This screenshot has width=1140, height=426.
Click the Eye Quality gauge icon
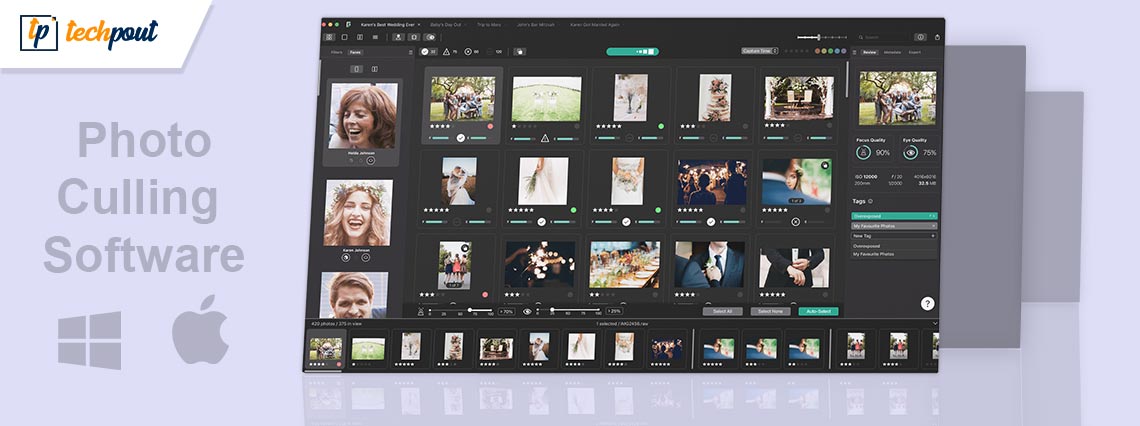pos(910,153)
